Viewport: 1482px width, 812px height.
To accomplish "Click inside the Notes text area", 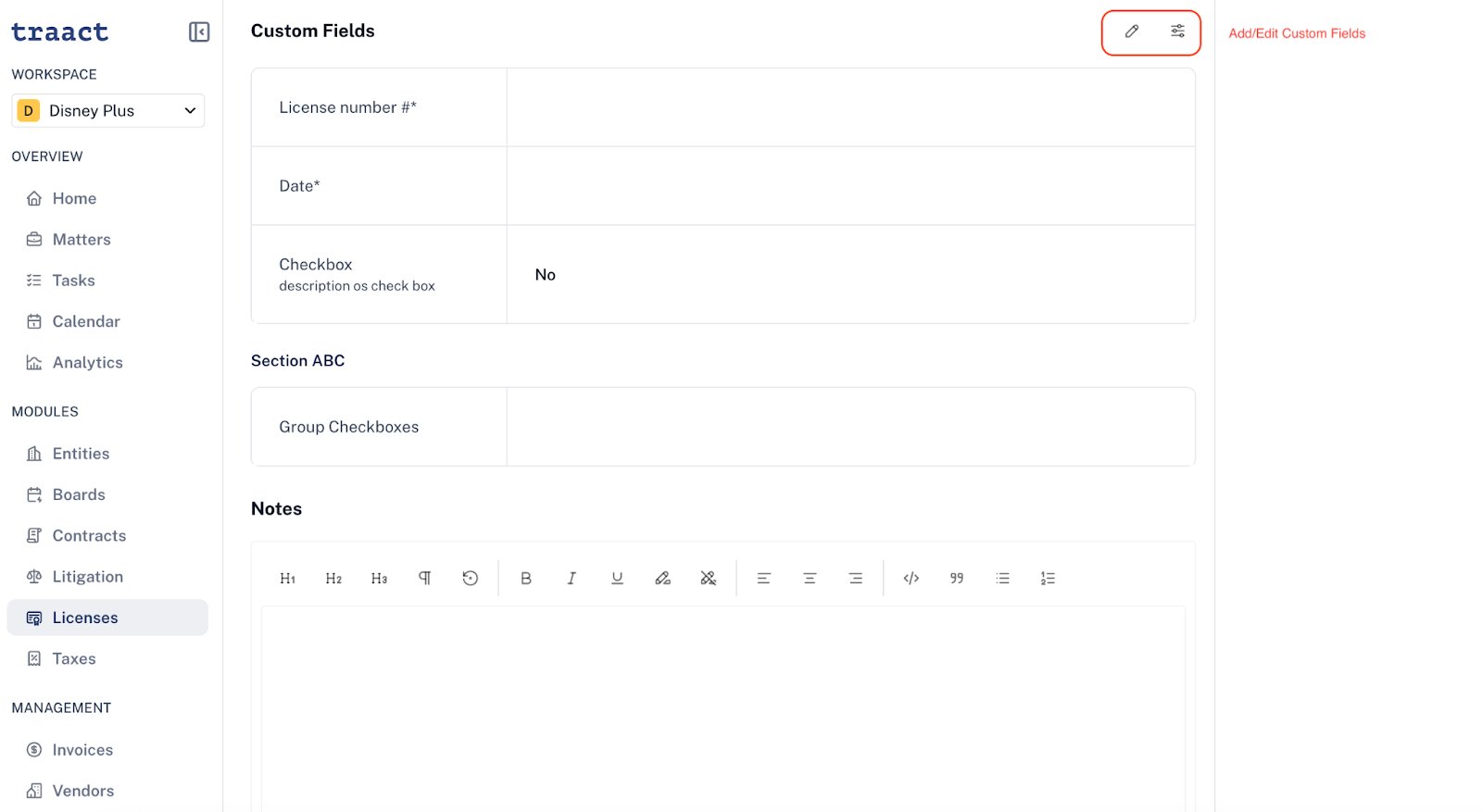I will (x=722, y=708).
